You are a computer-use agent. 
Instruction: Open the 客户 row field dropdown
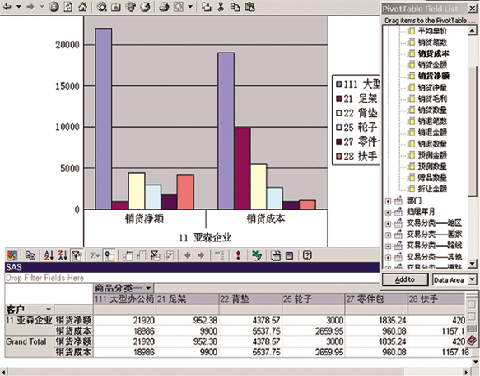click(49, 309)
